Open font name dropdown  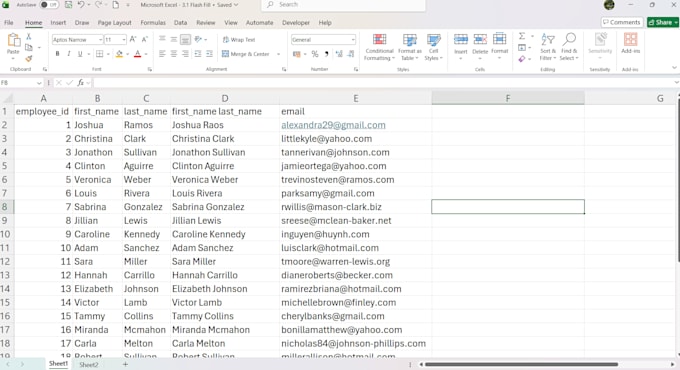[100, 39]
